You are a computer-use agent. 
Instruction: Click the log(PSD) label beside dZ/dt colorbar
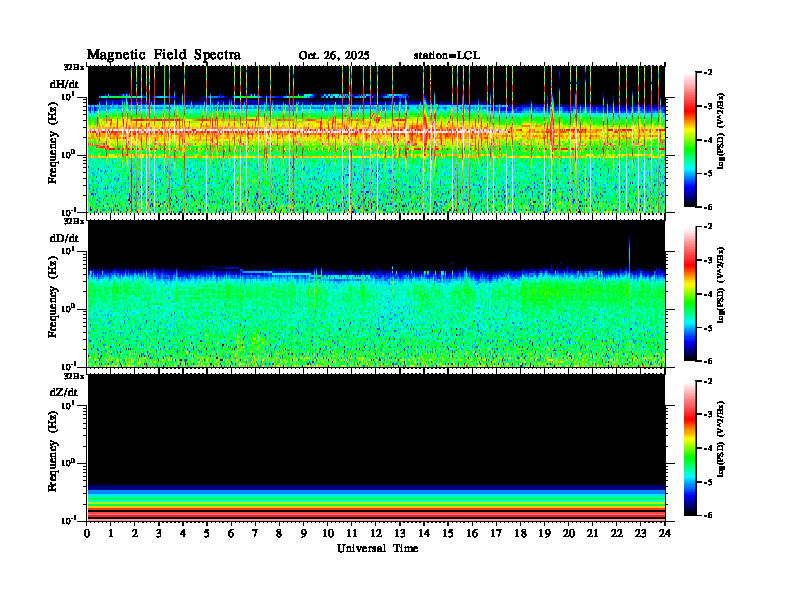tap(722, 440)
